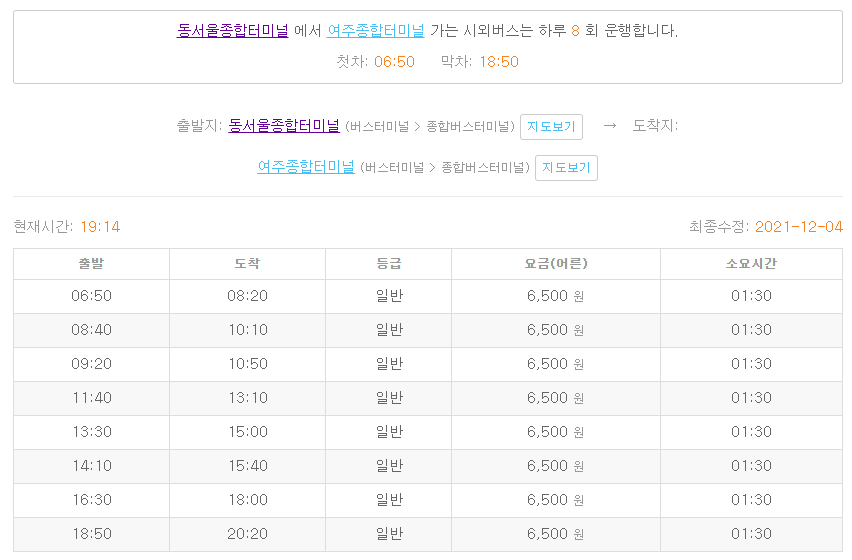This screenshot has width=852, height=560.
Task: Click the 소요시간 column header
Action: point(751,264)
